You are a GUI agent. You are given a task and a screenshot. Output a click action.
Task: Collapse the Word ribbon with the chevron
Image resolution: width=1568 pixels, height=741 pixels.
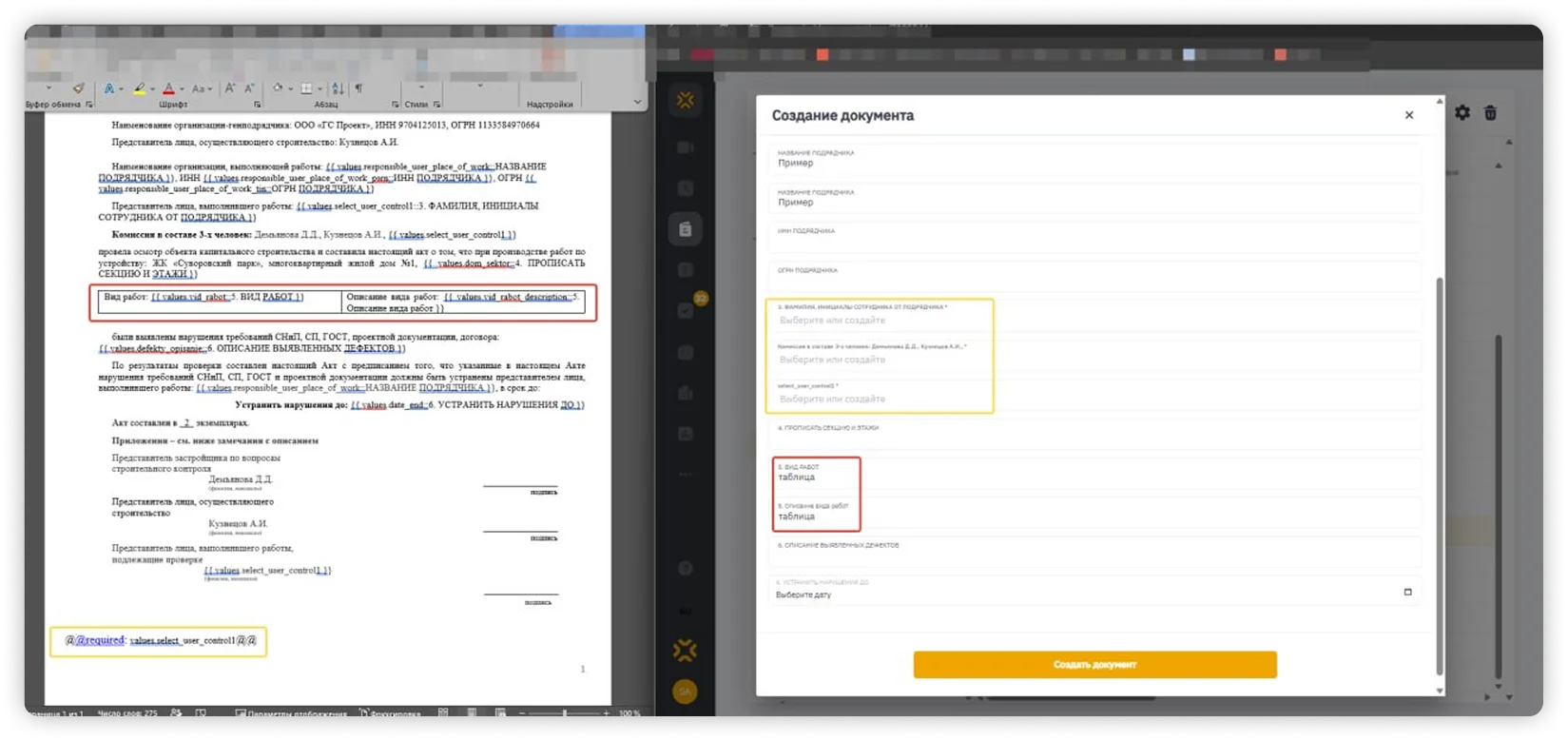click(x=637, y=102)
